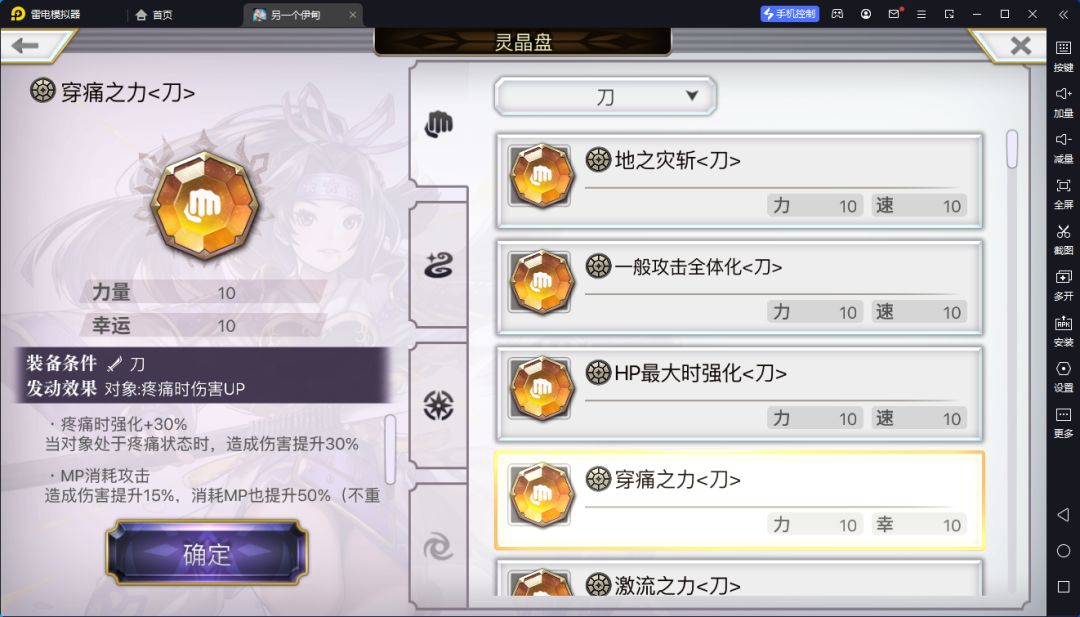
Task: Choose the 一般攻击全体化<刀> crystal
Action: click(739, 288)
